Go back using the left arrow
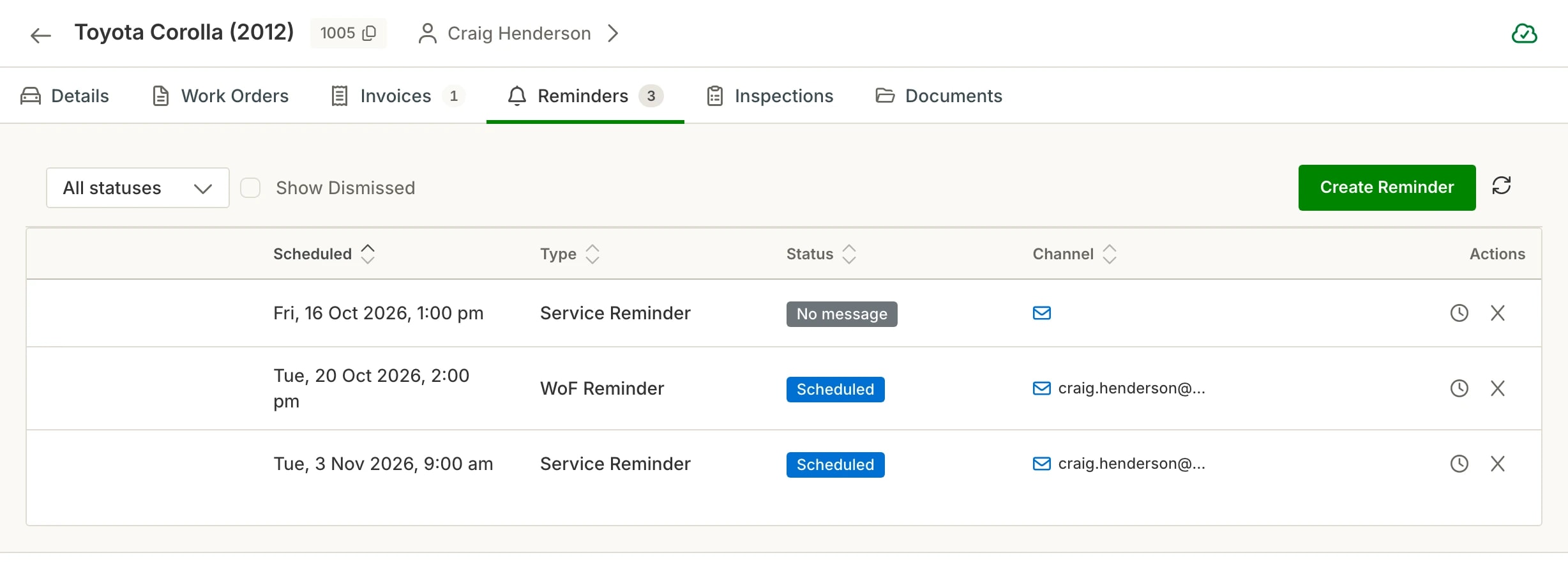 click(x=40, y=35)
